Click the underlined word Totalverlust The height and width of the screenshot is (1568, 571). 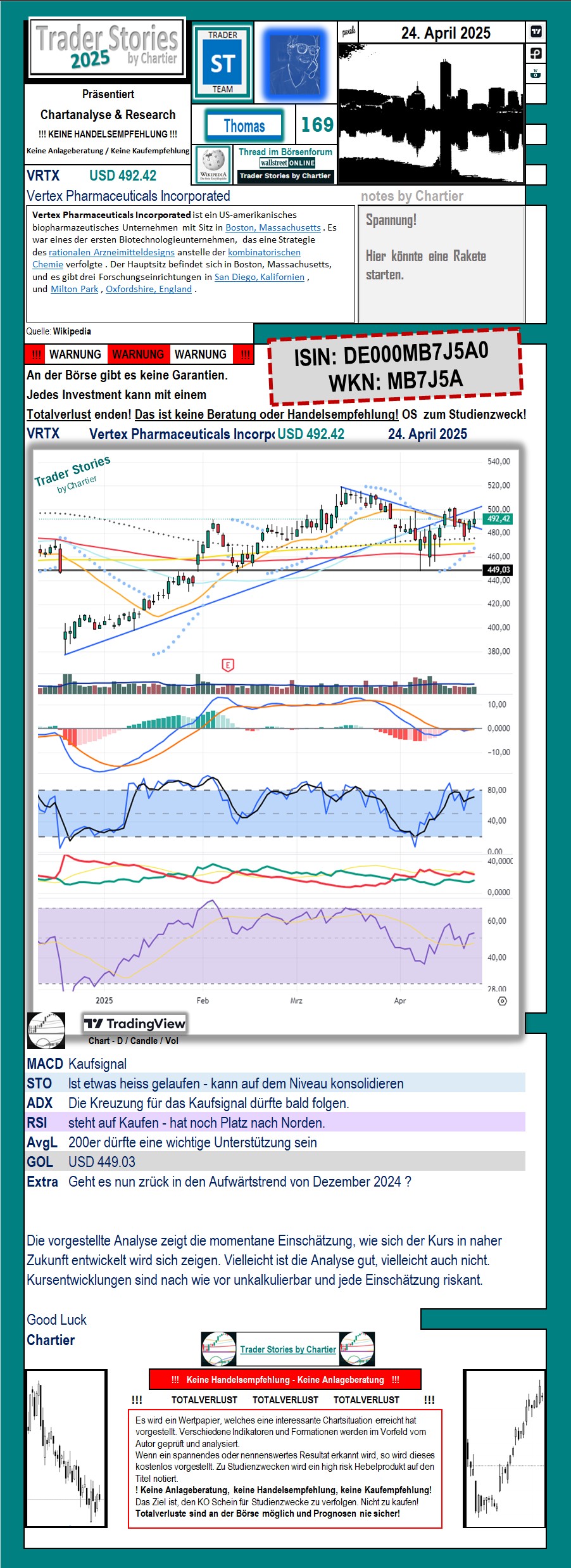[x=59, y=414]
